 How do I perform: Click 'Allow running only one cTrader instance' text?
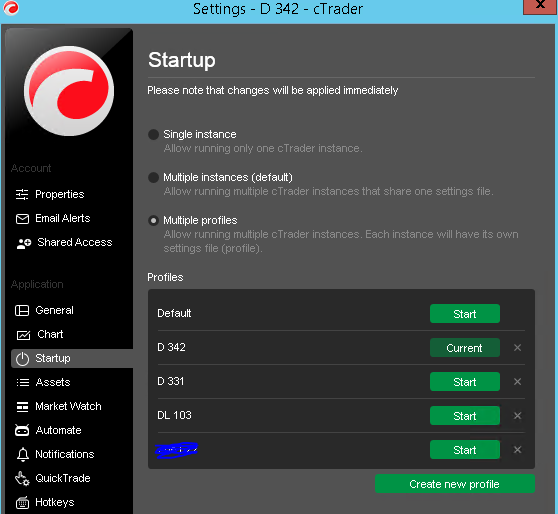(263, 148)
